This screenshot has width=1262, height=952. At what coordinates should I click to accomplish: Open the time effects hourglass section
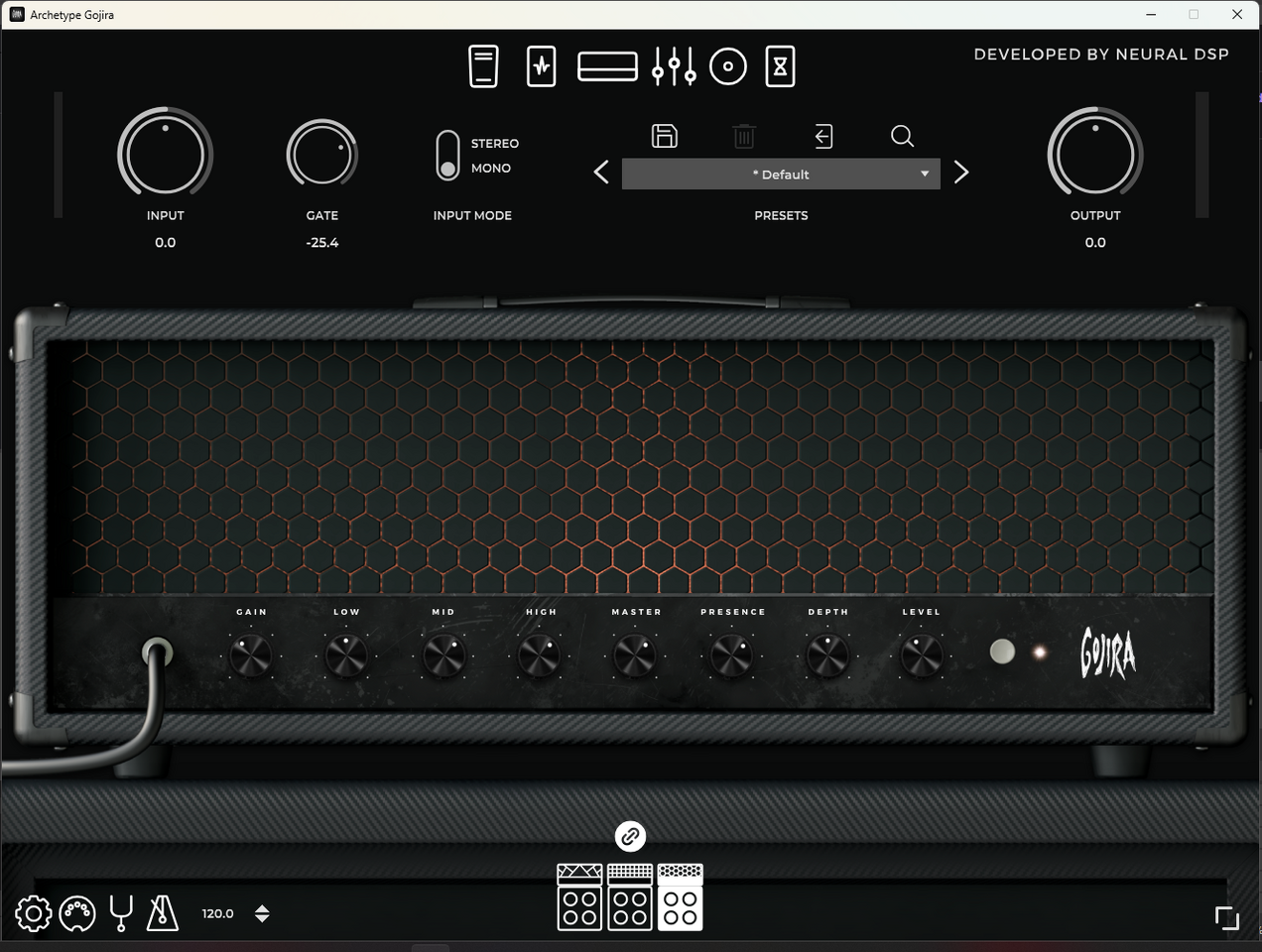(780, 66)
